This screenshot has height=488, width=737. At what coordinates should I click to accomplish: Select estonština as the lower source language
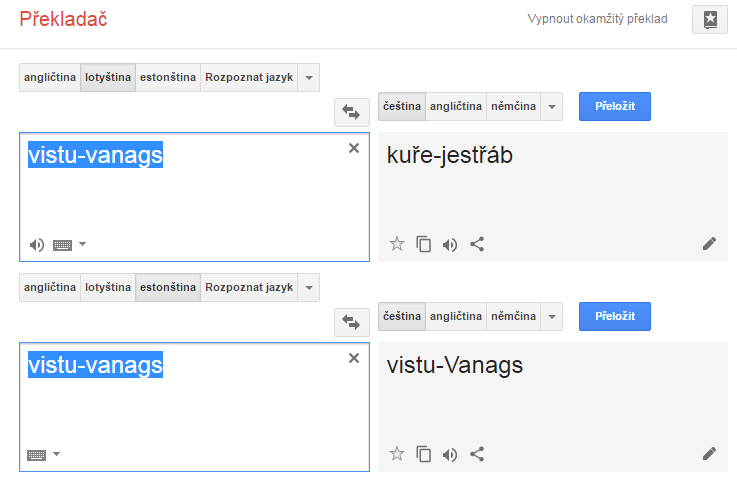point(168,287)
